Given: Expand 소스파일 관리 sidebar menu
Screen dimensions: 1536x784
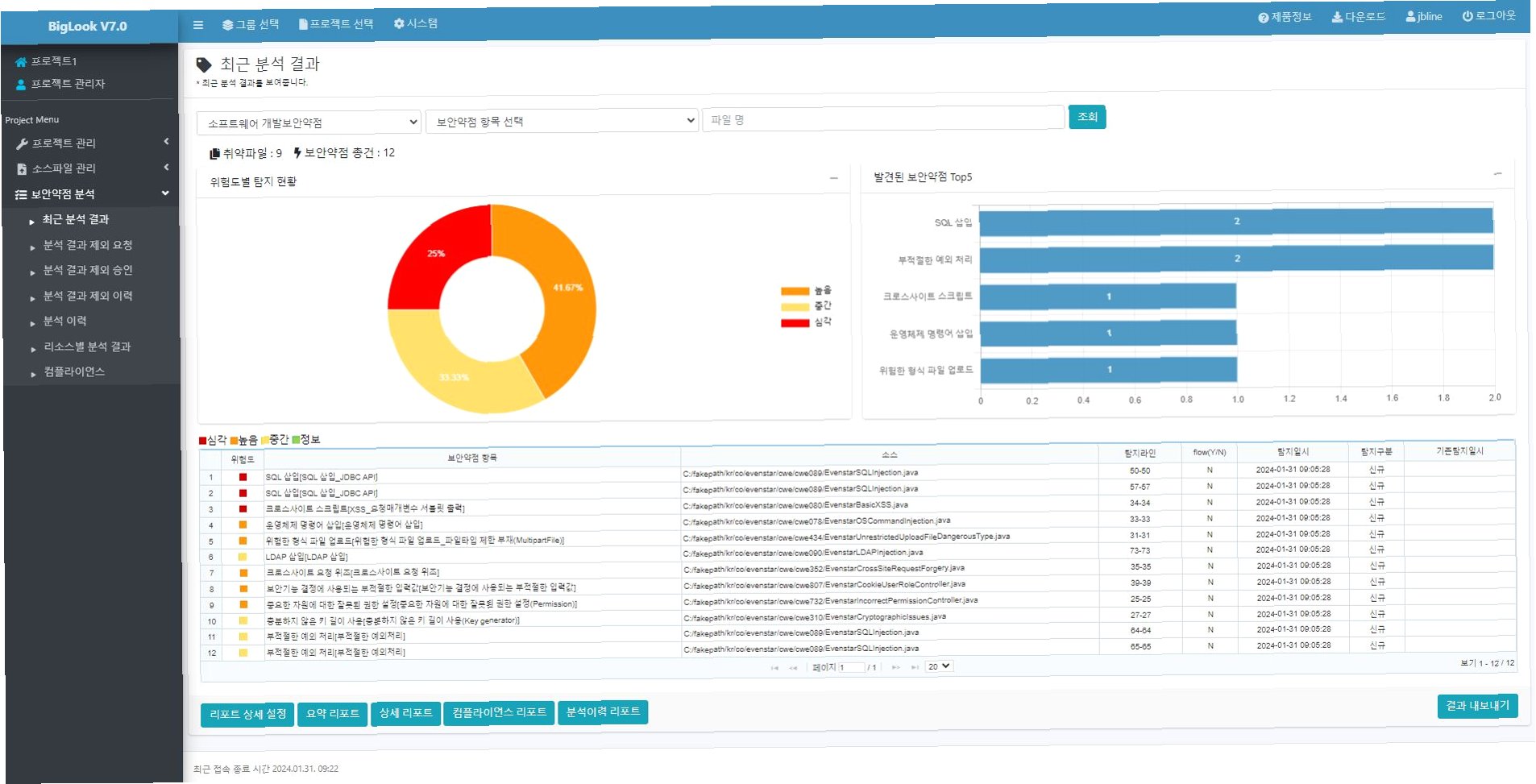Looking at the screenshot, I should (91, 168).
